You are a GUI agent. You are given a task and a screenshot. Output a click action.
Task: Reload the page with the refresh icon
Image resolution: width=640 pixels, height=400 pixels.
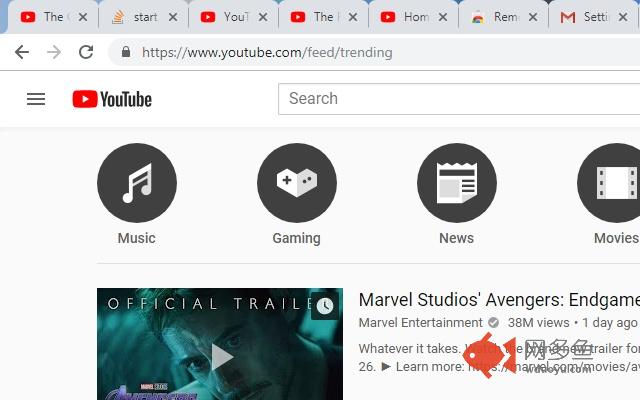pos(86,52)
